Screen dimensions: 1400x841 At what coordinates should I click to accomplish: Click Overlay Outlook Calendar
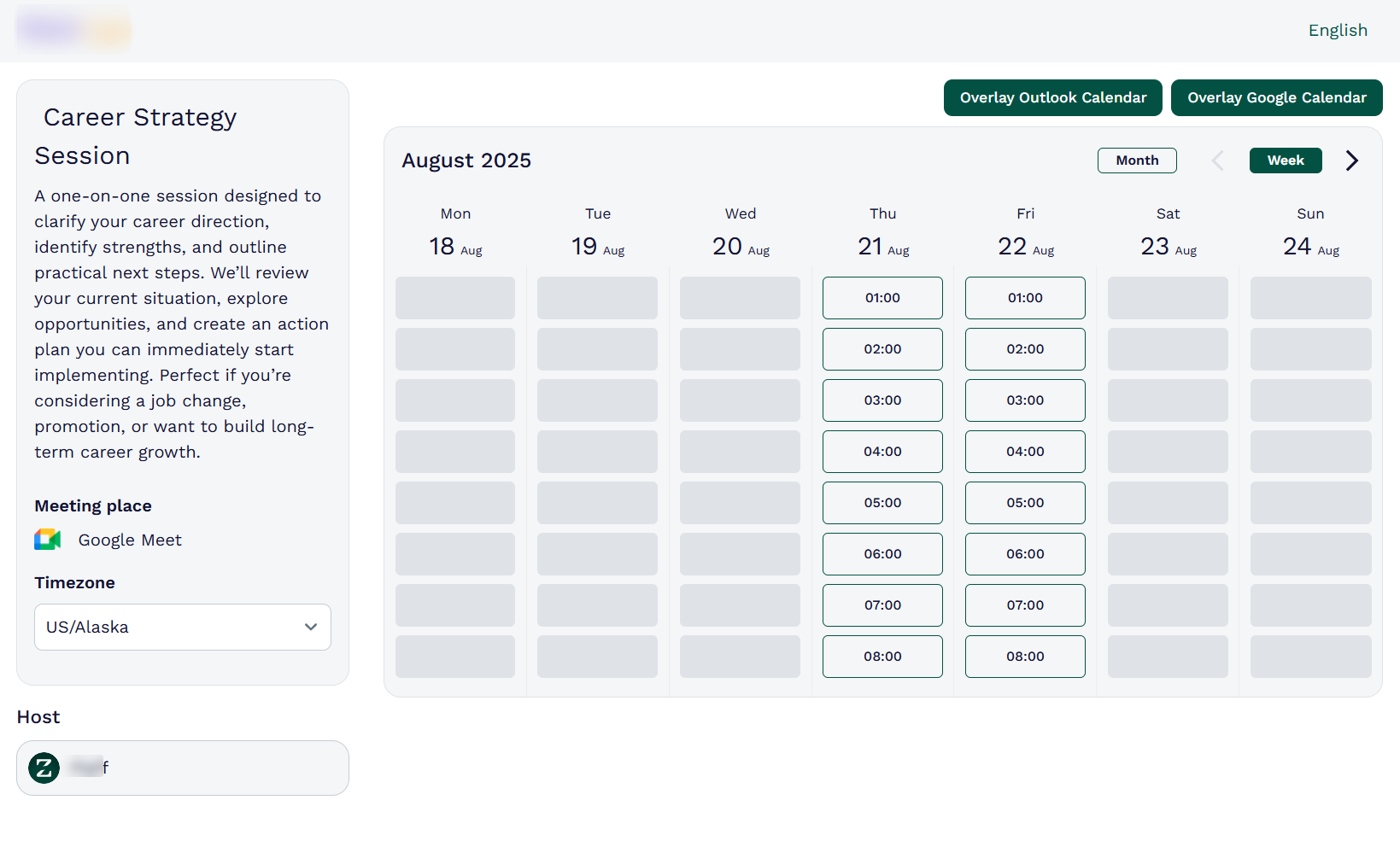click(x=1052, y=97)
